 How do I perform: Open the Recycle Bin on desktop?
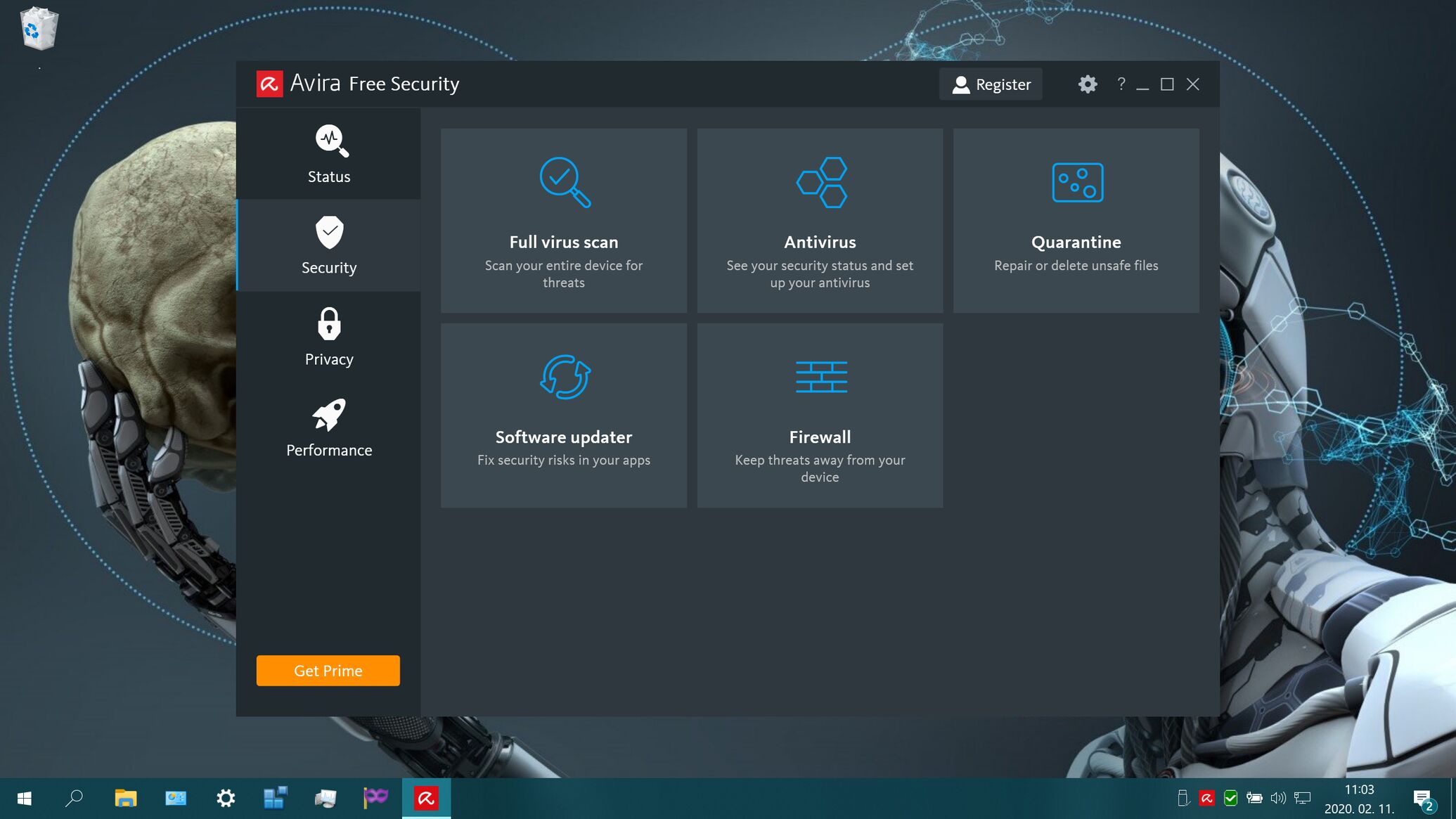click(x=39, y=29)
